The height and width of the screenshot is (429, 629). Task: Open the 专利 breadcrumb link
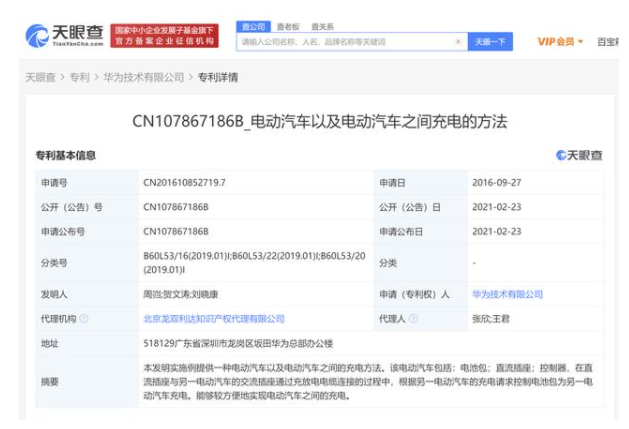coord(78,77)
